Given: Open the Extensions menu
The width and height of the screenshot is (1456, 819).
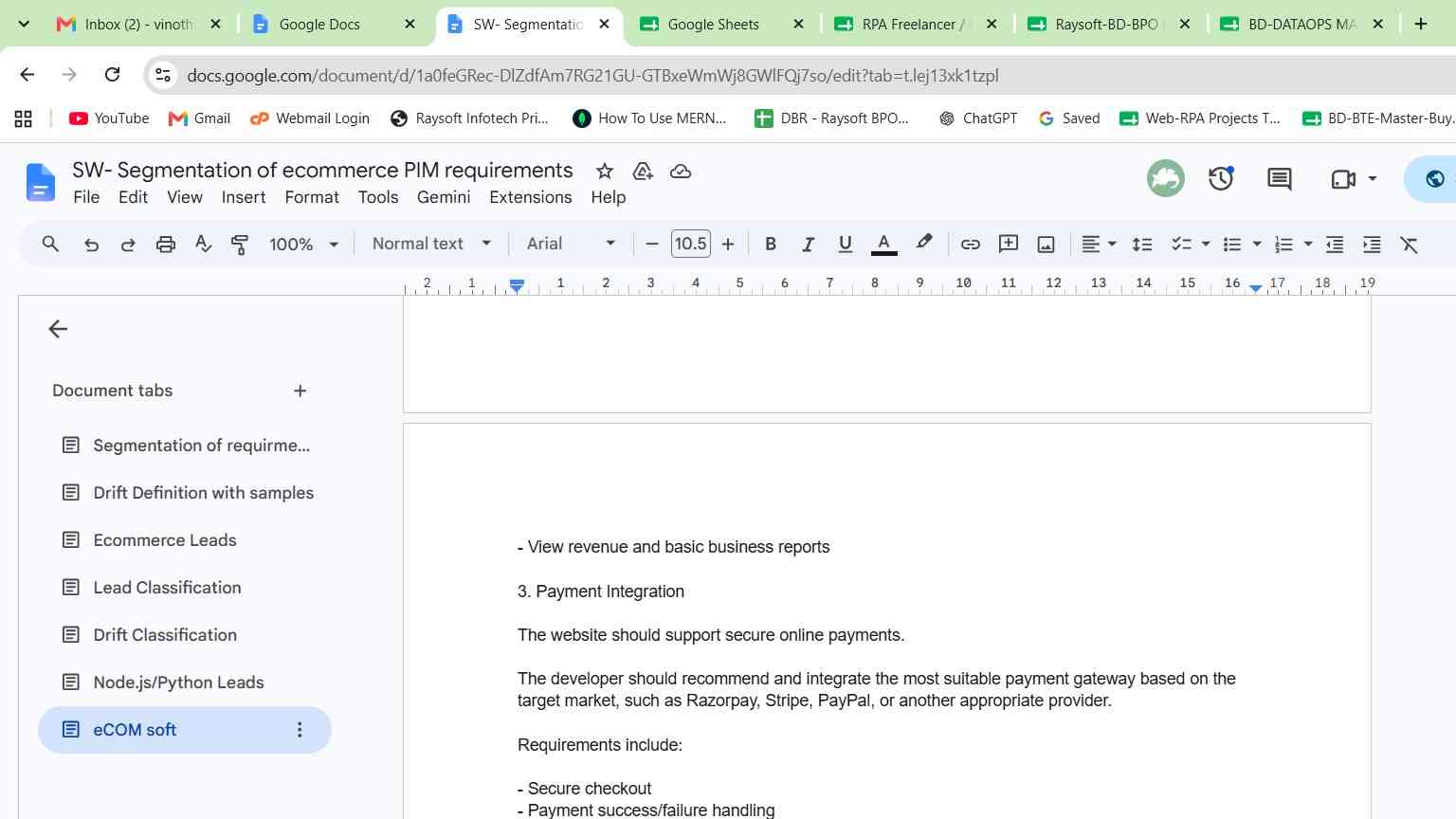Looking at the screenshot, I should point(531,197).
